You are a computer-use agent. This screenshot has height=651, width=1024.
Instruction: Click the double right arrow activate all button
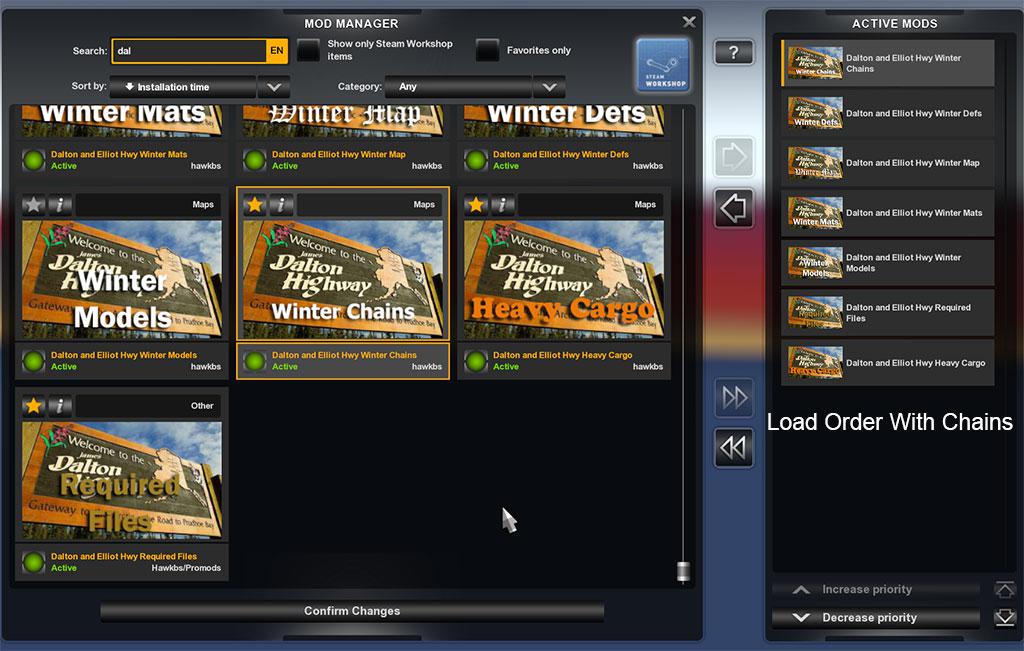coord(733,398)
